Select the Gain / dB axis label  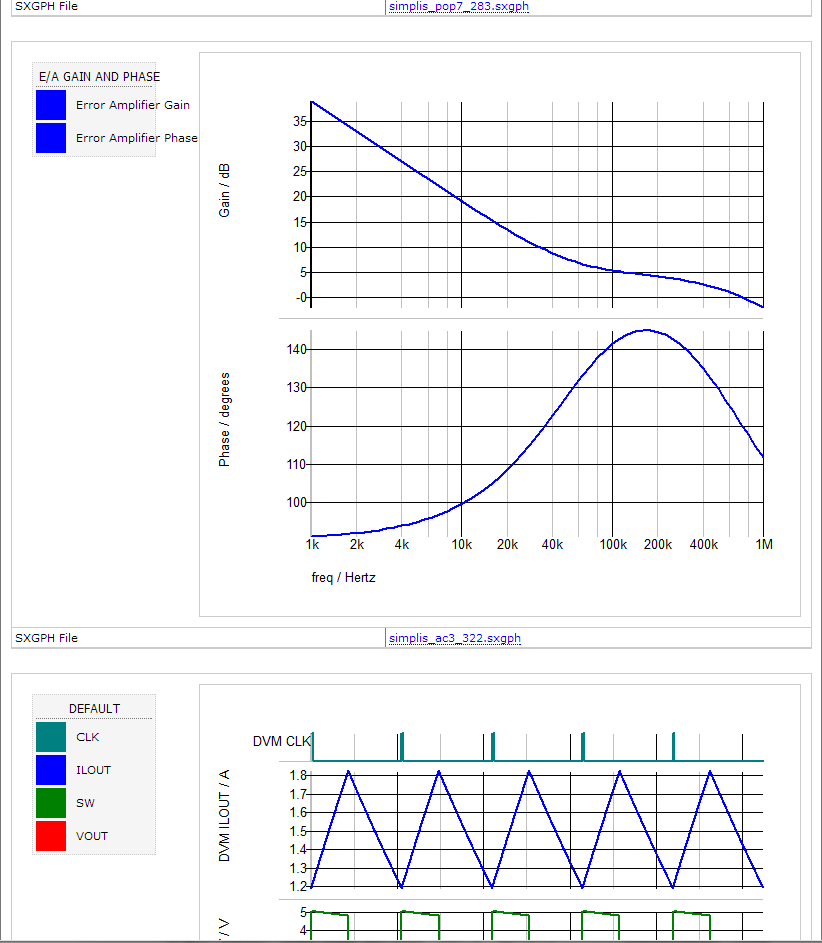point(225,191)
